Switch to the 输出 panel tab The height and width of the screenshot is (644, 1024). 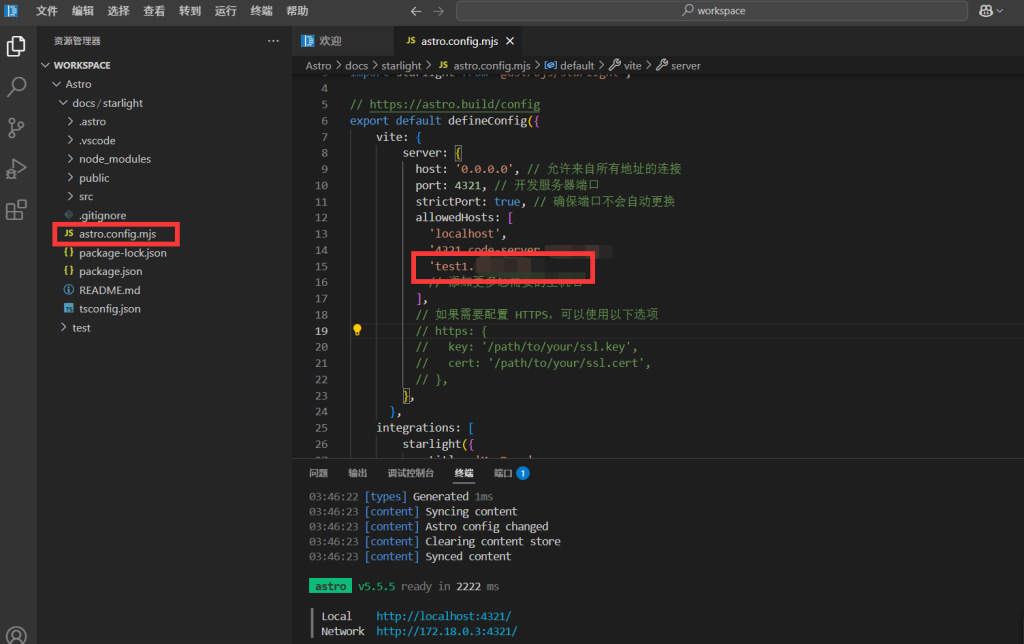(x=357, y=473)
